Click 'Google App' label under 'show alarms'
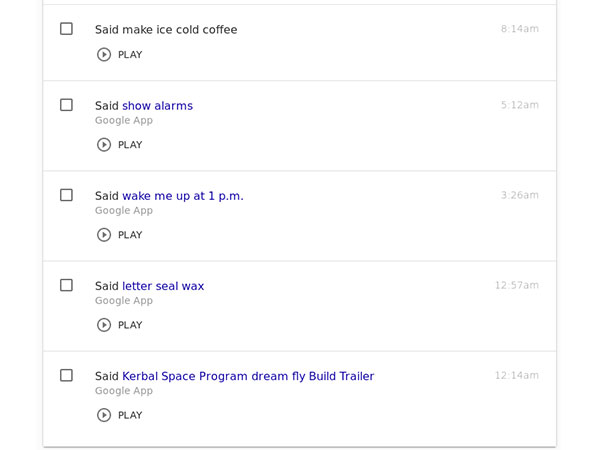The image size is (600, 450). click(x=124, y=121)
